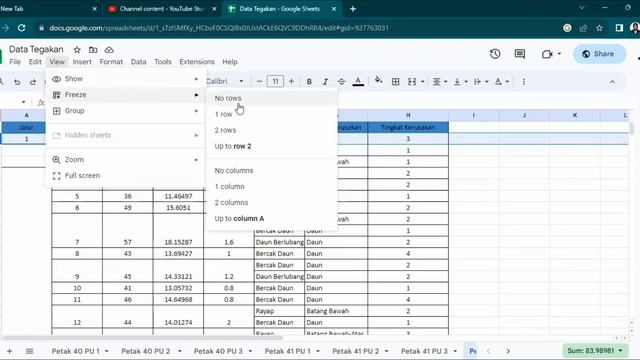The height and width of the screenshot is (360, 640).
Task: Apply strikethrough formatting
Action: click(x=341, y=82)
